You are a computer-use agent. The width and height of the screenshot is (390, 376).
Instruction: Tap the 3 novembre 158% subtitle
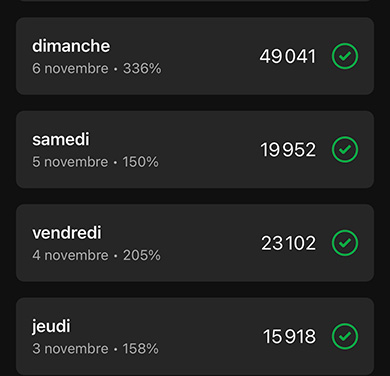tap(95, 349)
